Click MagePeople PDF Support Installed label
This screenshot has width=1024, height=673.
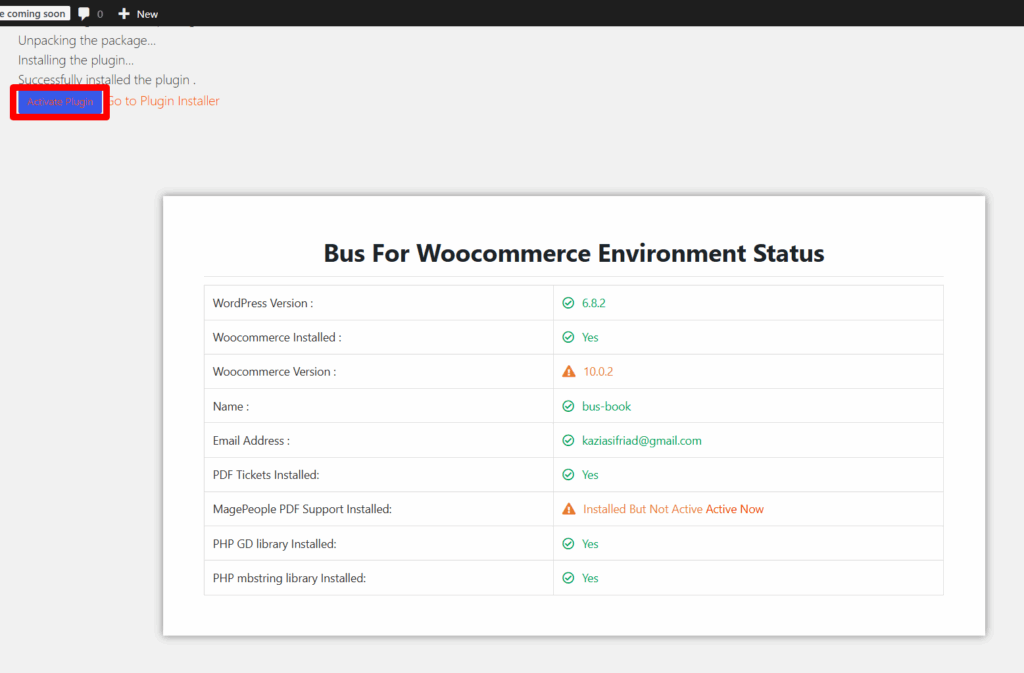tap(302, 509)
